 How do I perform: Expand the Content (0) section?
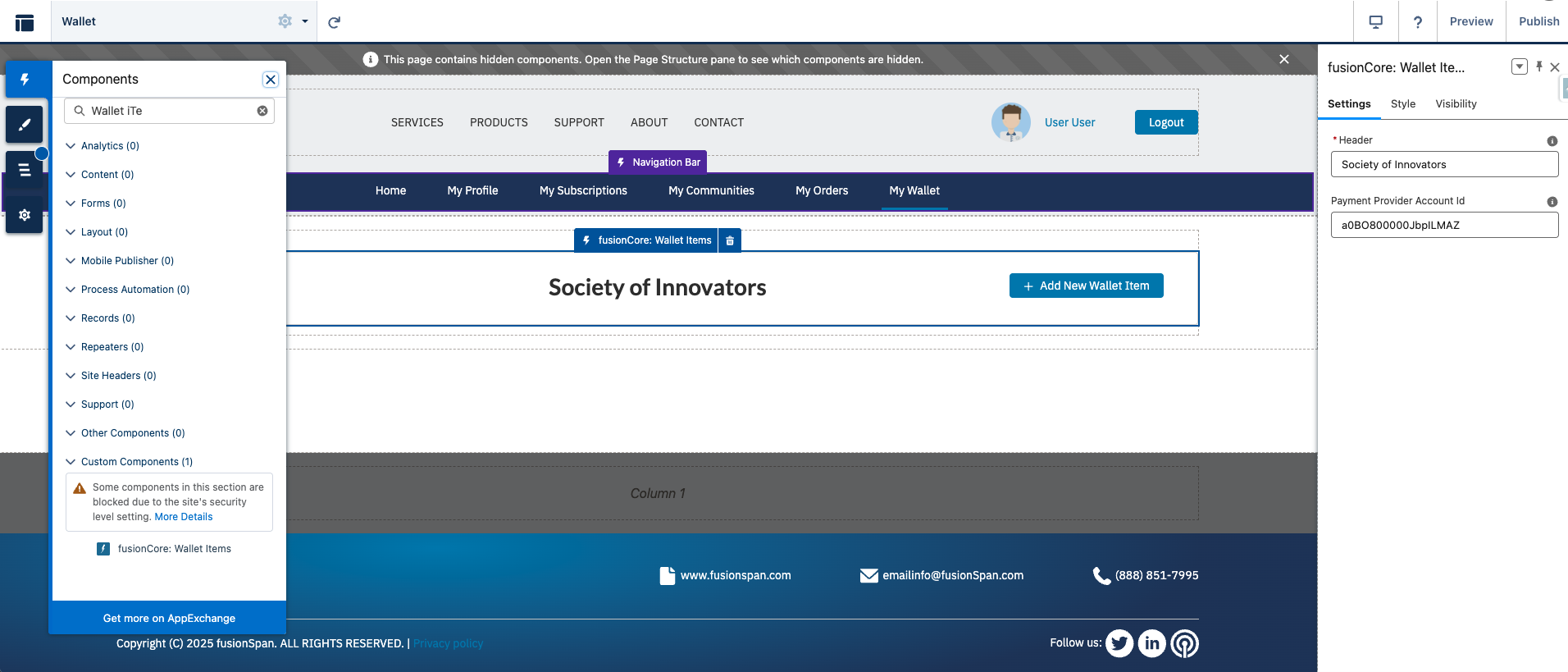(99, 175)
